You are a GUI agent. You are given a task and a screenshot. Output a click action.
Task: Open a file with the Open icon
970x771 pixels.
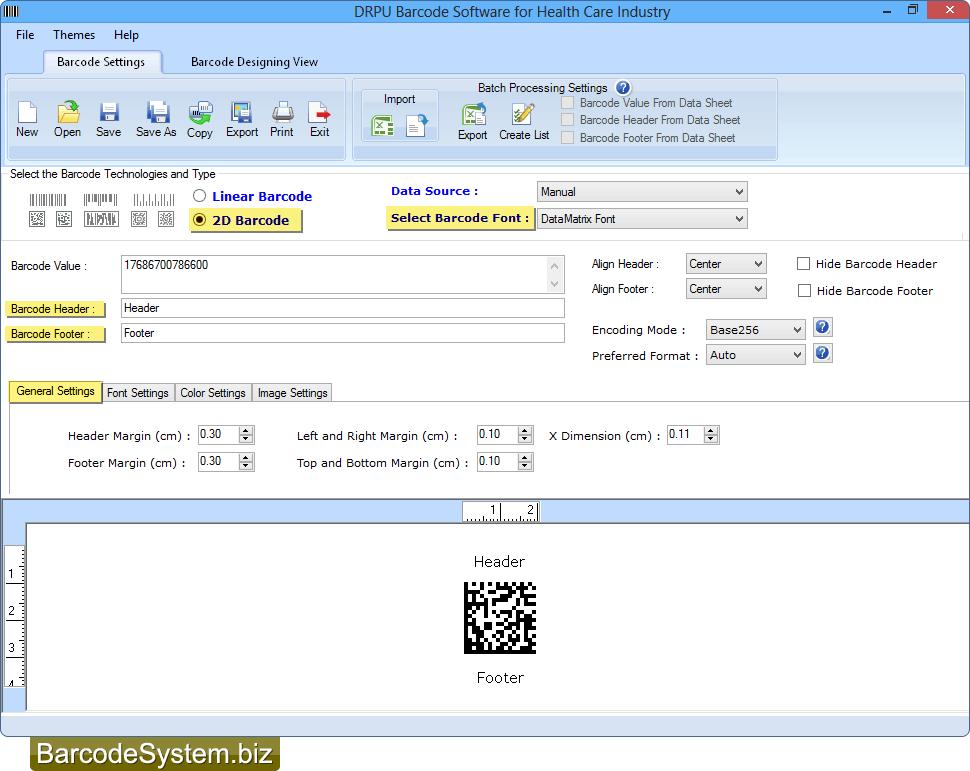click(x=67, y=113)
